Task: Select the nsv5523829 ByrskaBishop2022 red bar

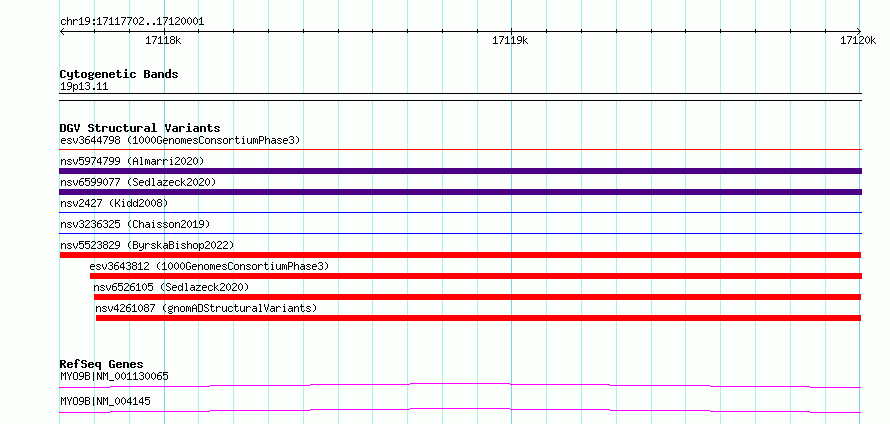Action: pos(460,255)
